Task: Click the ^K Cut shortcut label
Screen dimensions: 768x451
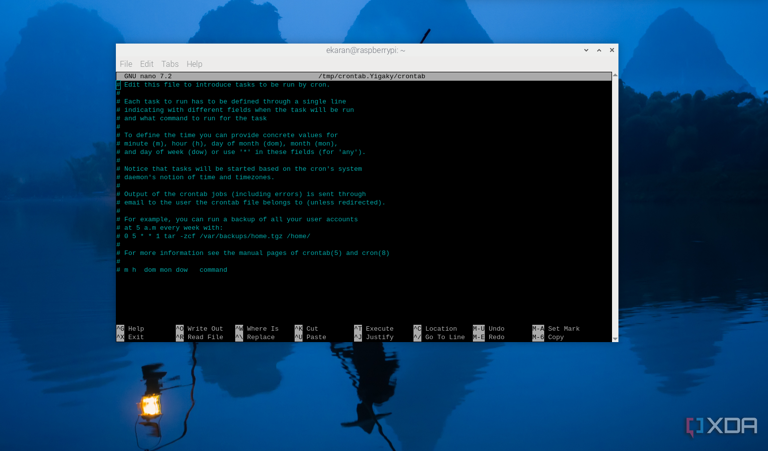Action: [x=307, y=329]
